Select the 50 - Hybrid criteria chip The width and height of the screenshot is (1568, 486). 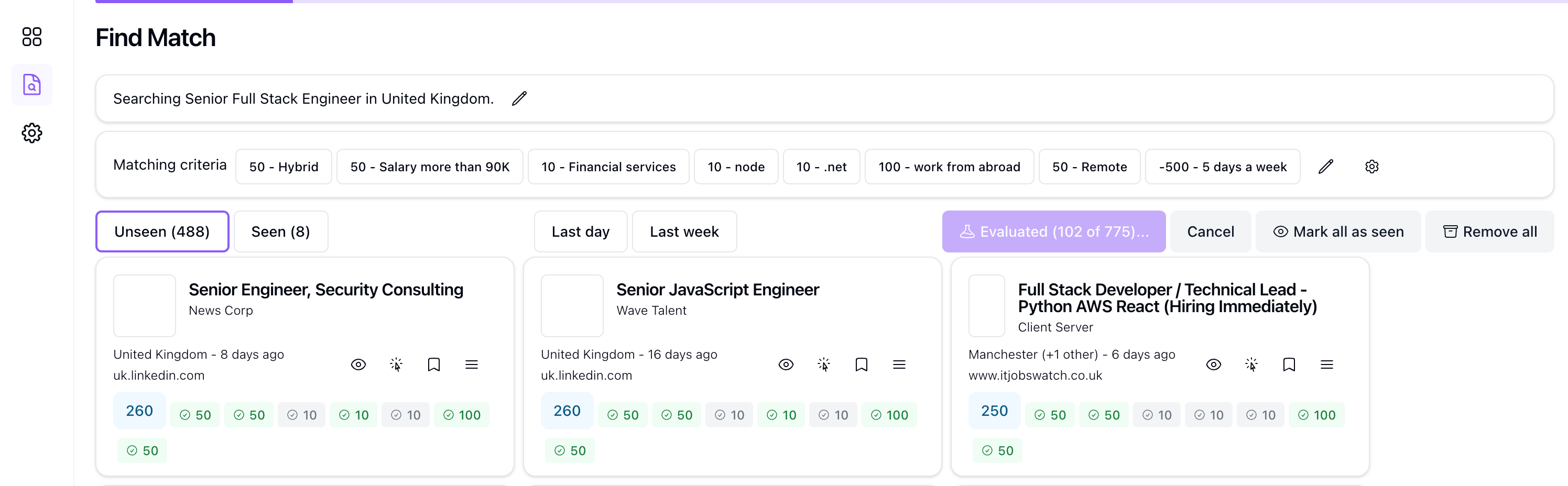coord(284,167)
